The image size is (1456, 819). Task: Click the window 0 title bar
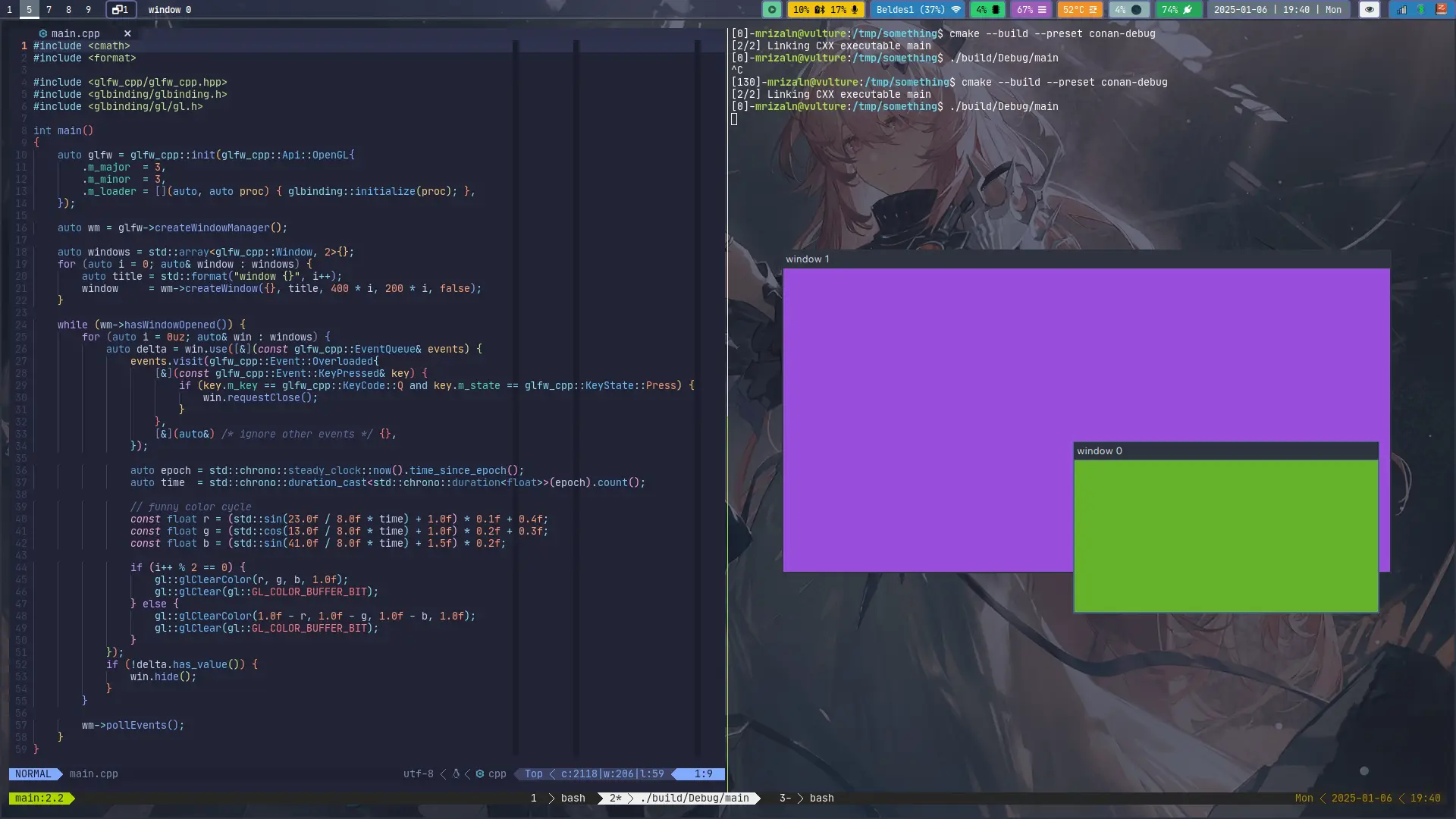click(1225, 451)
